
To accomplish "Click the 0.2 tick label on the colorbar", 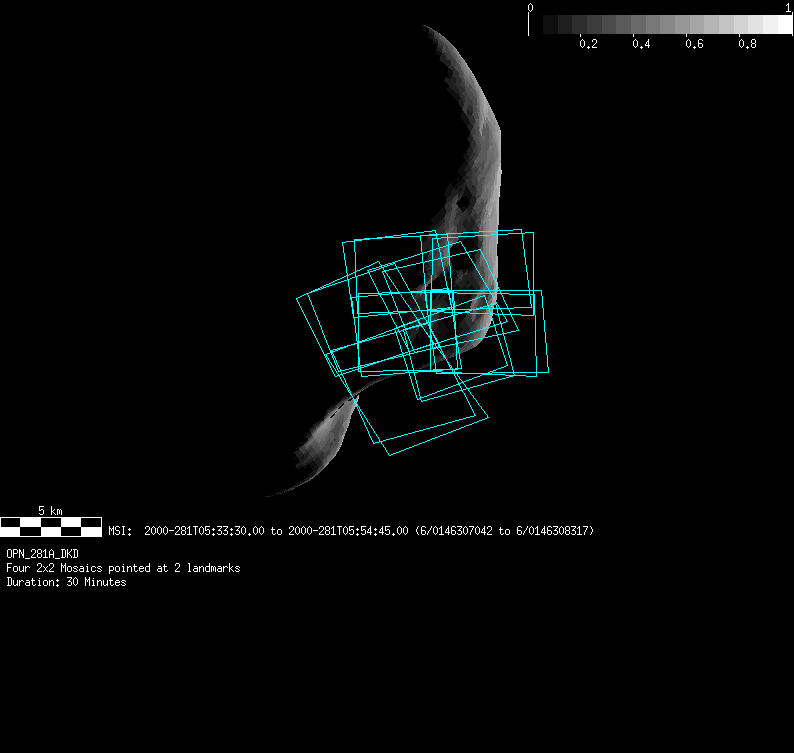I will tap(589, 44).
